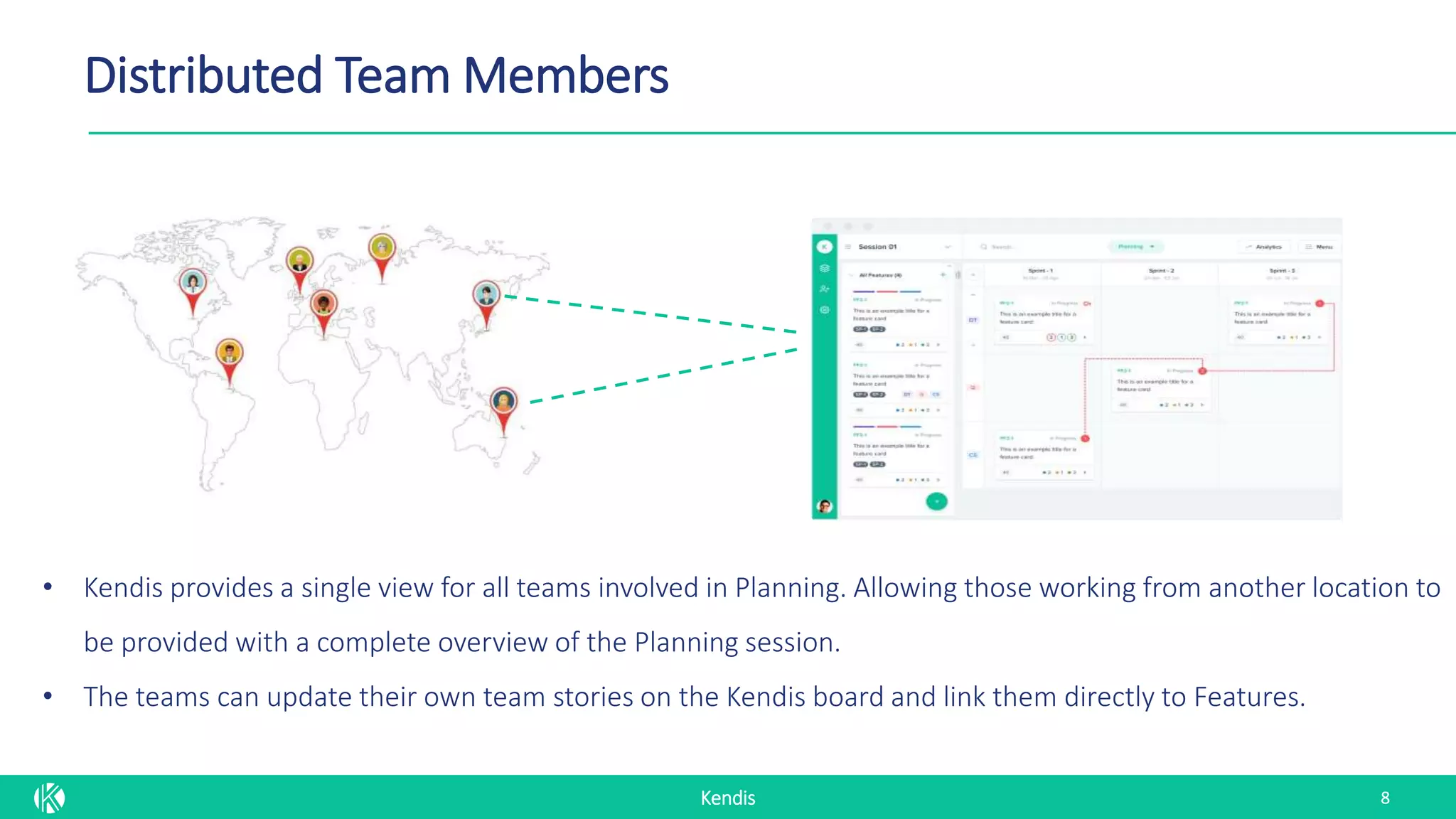Collapse the All Features list chevron
This screenshot has width=1456, height=819.
[x=852, y=275]
